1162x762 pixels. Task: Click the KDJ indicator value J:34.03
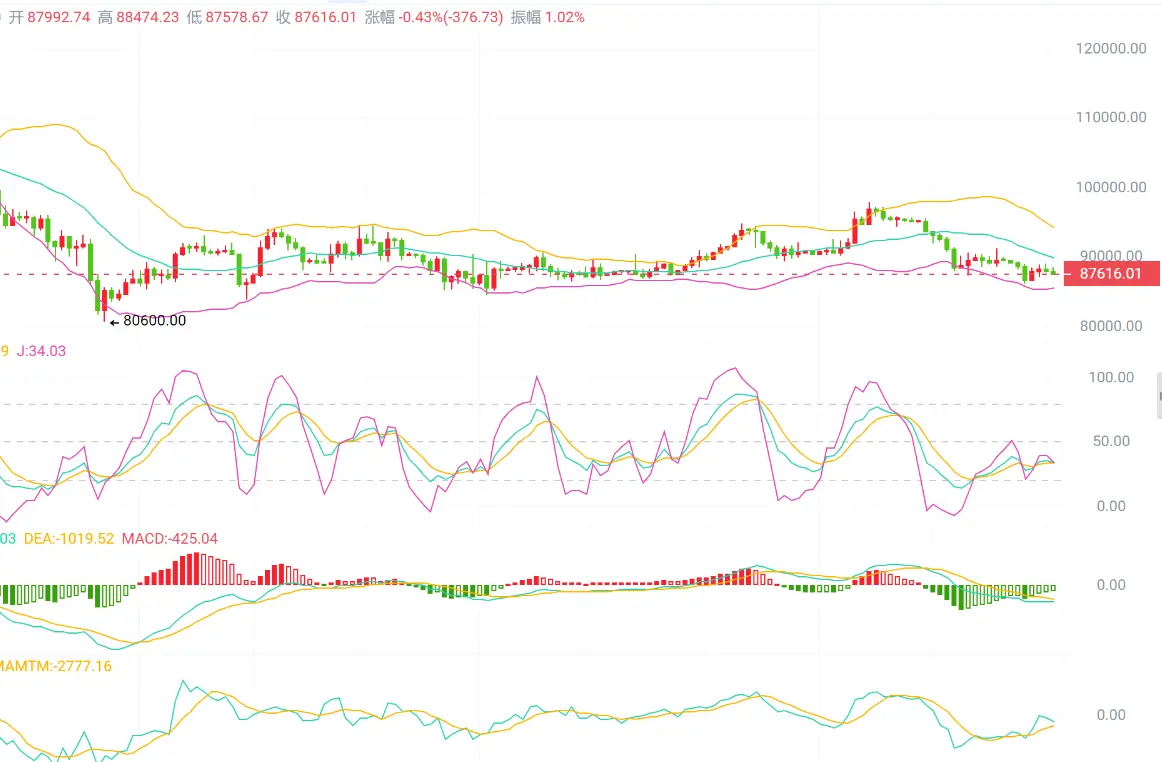[41, 351]
